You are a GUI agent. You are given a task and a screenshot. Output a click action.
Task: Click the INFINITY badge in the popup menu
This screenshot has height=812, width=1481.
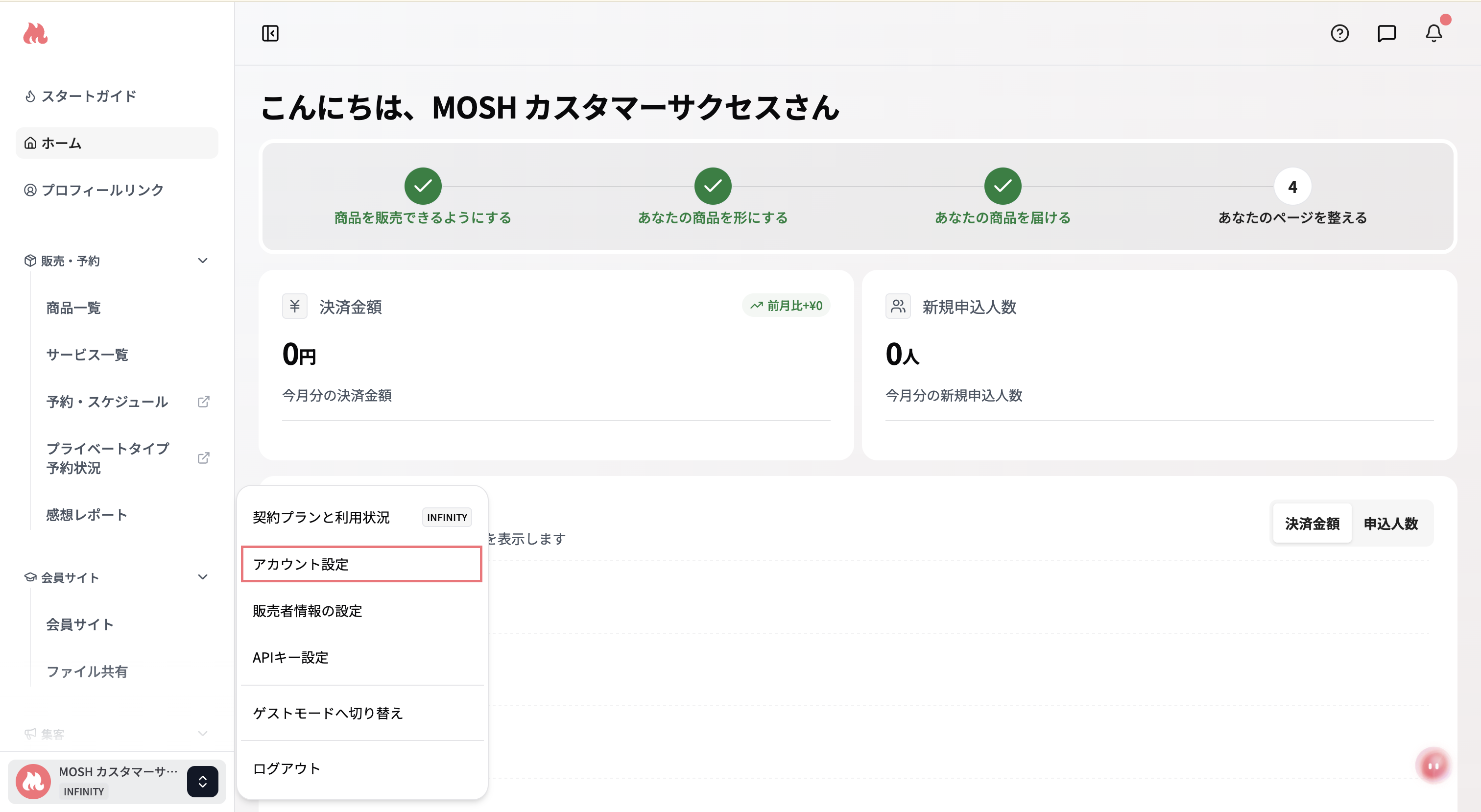click(447, 517)
